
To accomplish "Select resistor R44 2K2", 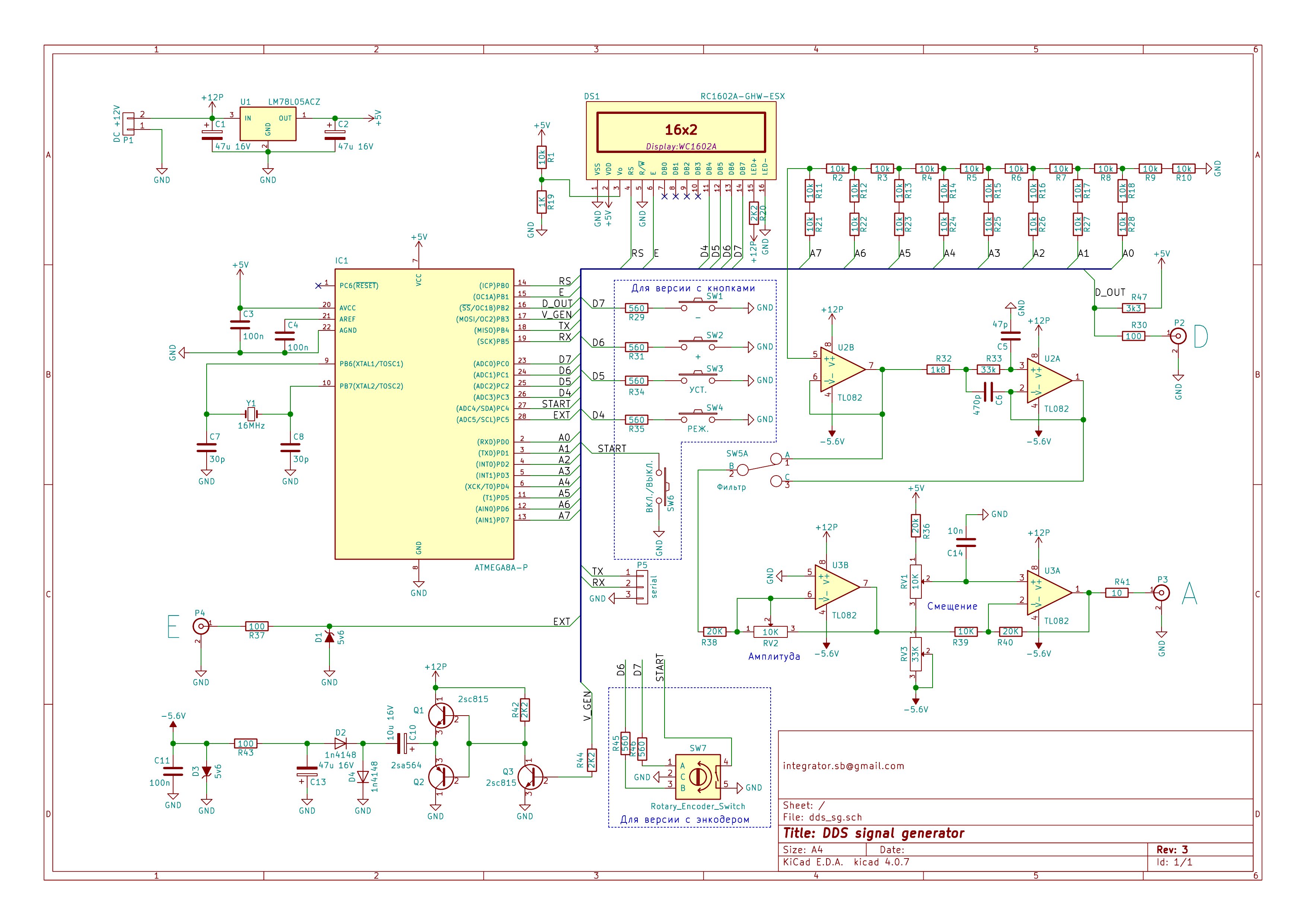I will click(x=591, y=760).
